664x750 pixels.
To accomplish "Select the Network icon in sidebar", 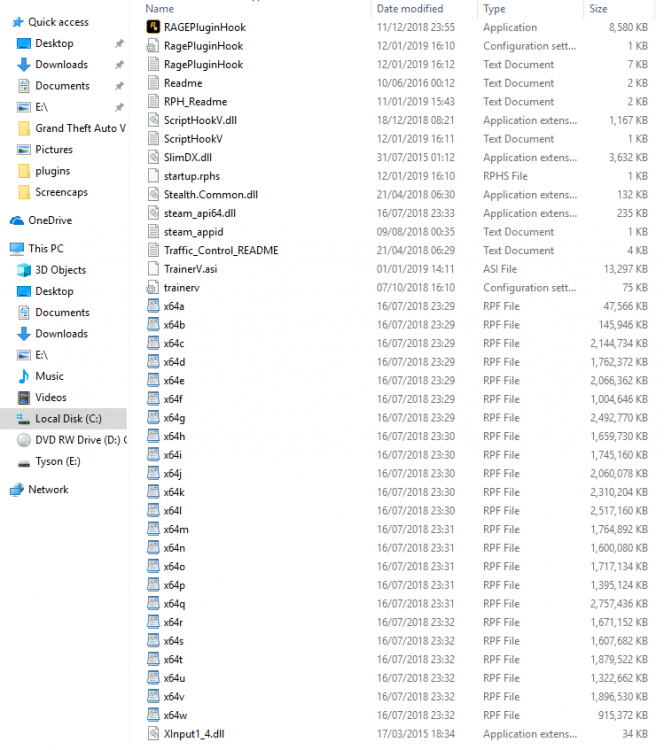I will point(17,490).
